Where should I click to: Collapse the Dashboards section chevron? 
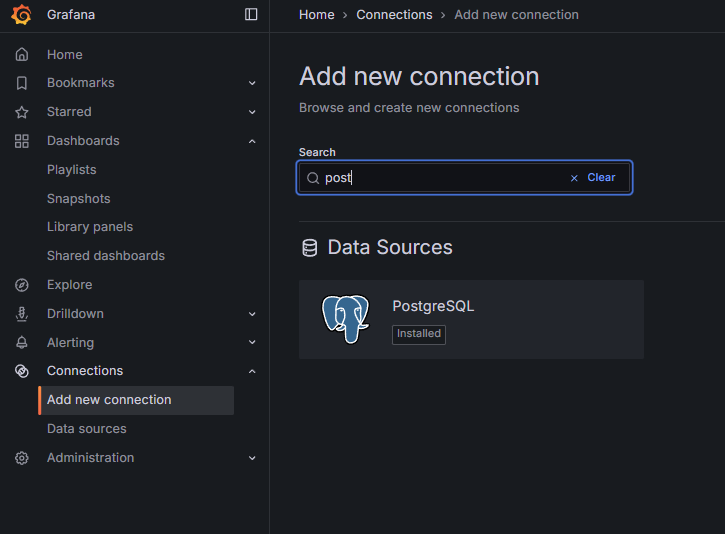pyautogui.click(x=252, y=141)
